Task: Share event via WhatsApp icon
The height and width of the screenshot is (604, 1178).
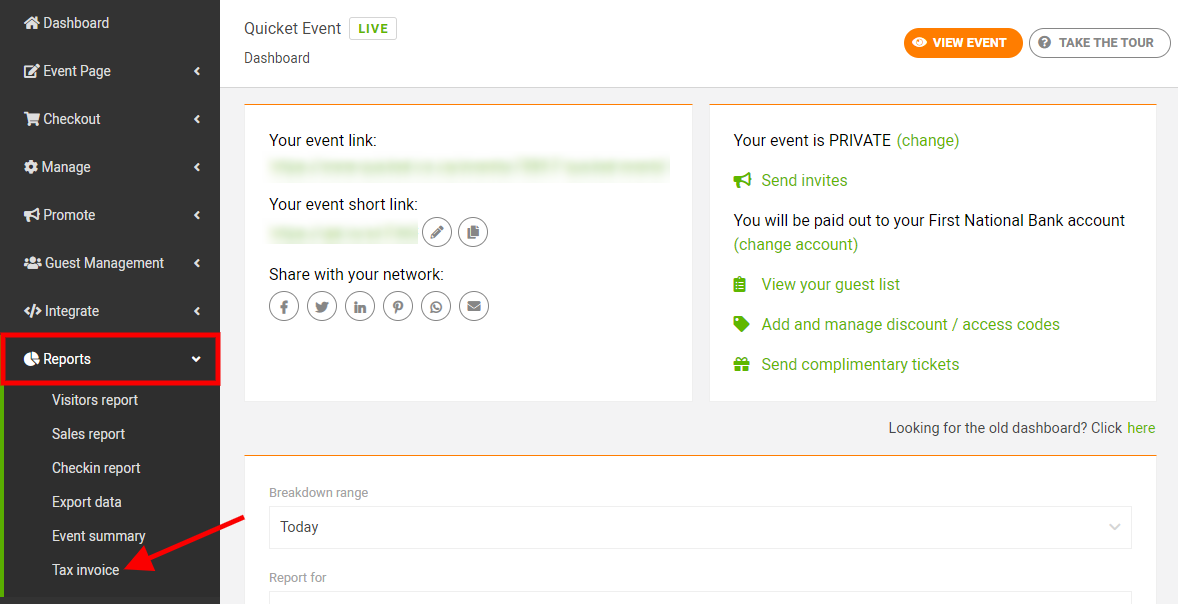Action: (x=436, y=307)
